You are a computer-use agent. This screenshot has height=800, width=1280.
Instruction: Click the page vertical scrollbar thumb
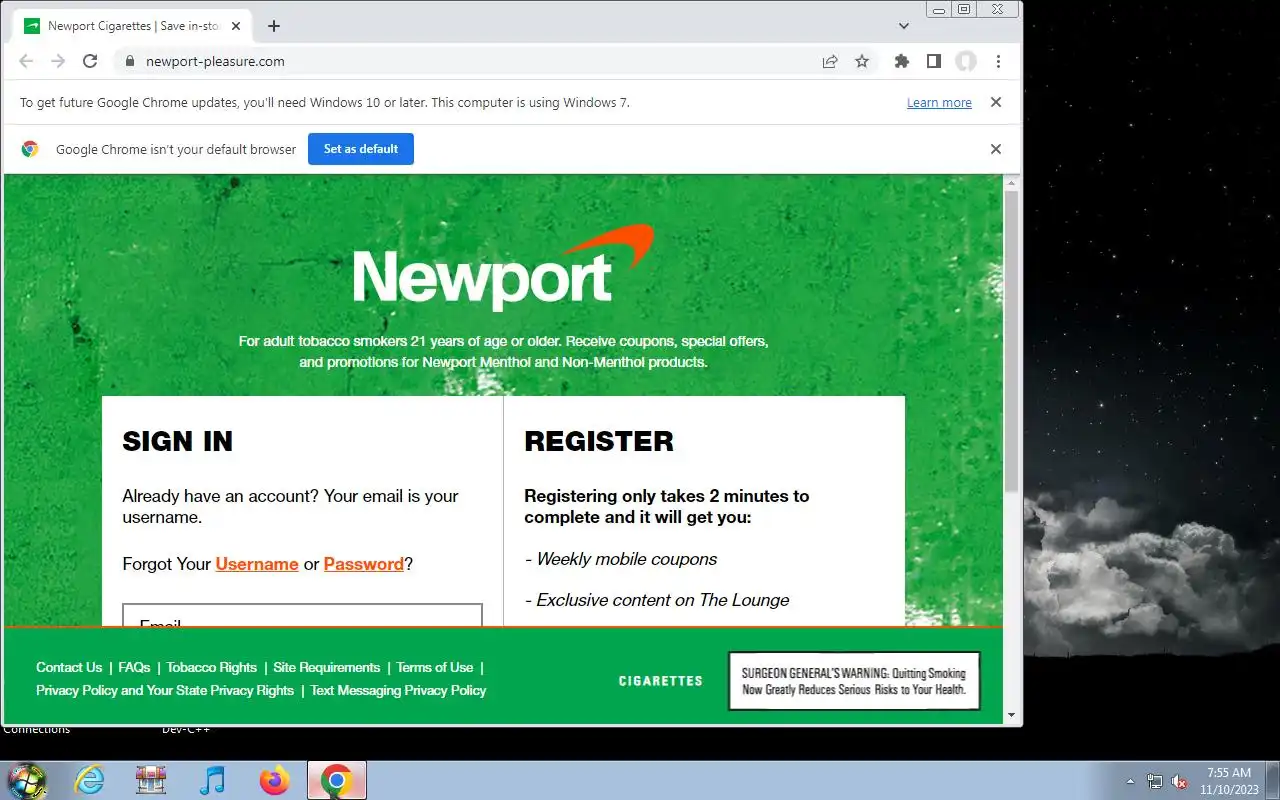[1011, 340]
